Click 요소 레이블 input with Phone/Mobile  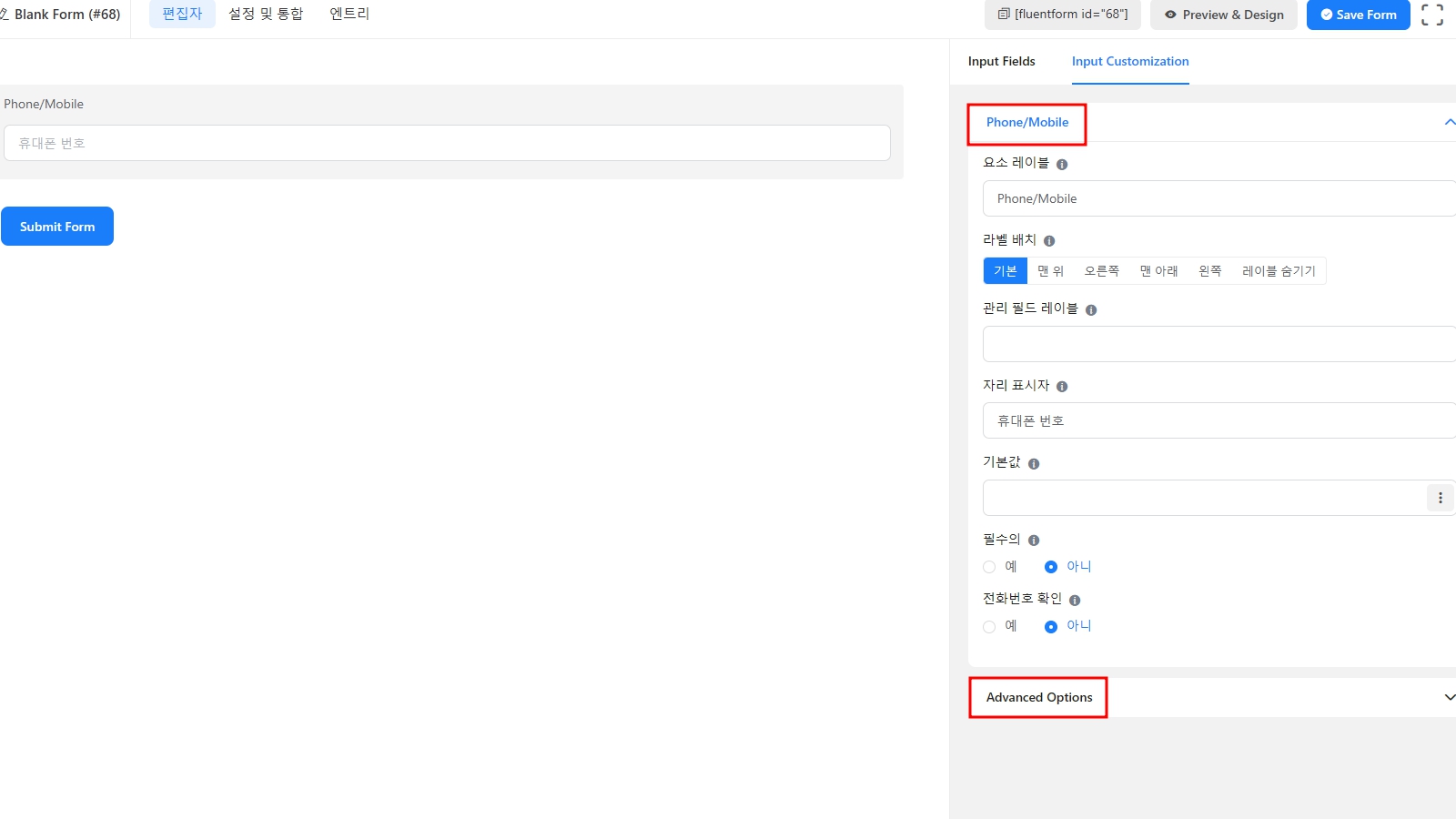pyautogui.click(x=1219, y=198)
